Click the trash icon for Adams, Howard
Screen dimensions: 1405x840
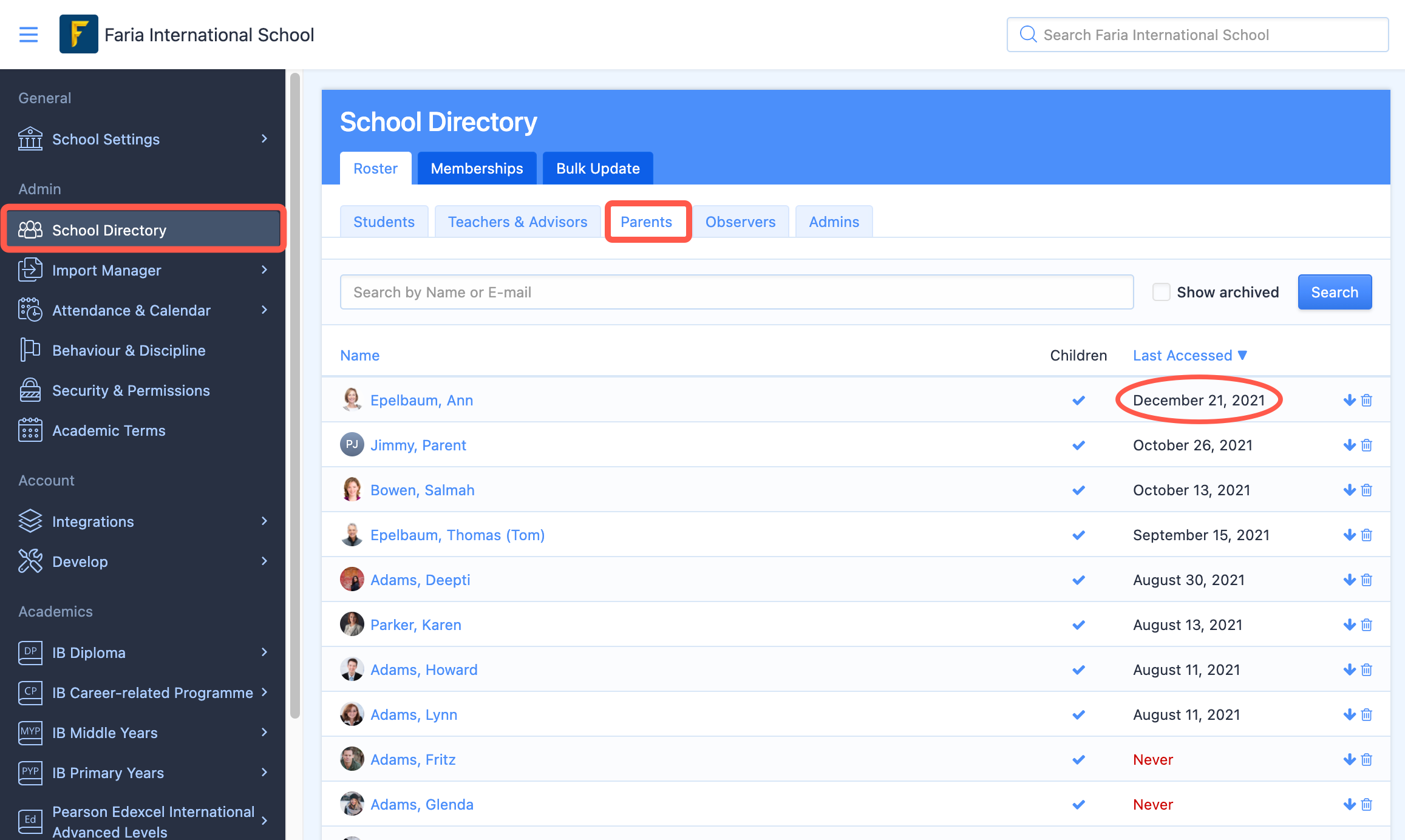[x=1367, y=669]
